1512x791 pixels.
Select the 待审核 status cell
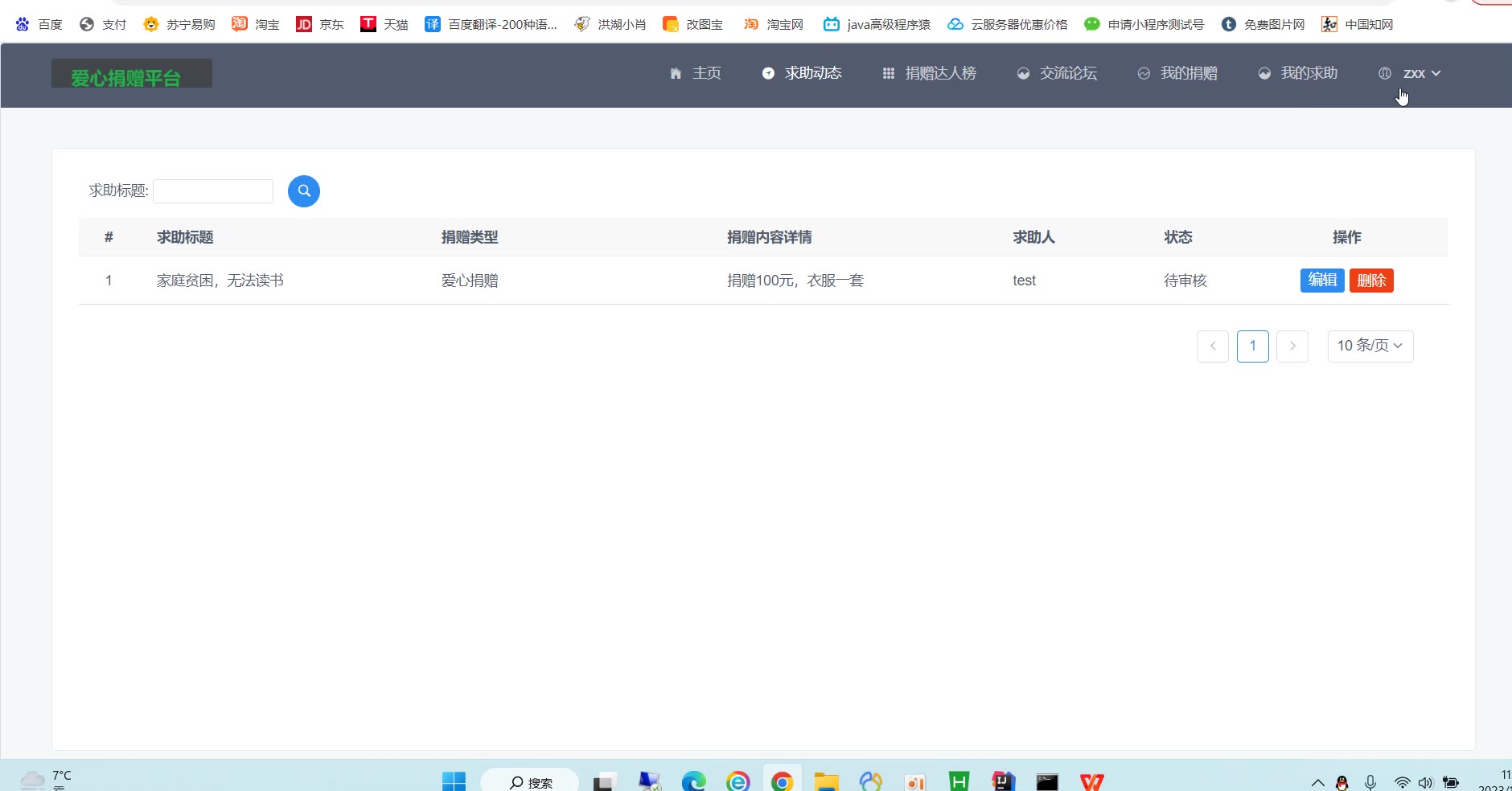[x=1185, y=281]
